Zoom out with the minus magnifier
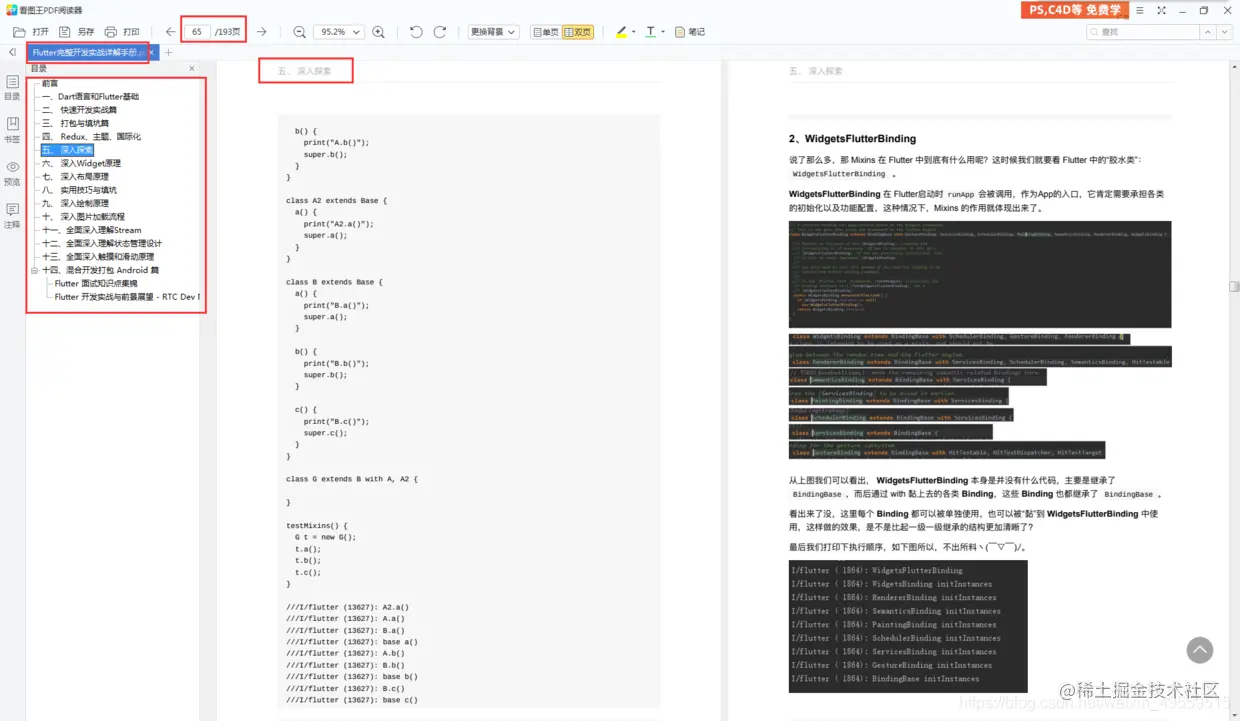This screenshot has height=721, width=1240. tap(300, 32)
